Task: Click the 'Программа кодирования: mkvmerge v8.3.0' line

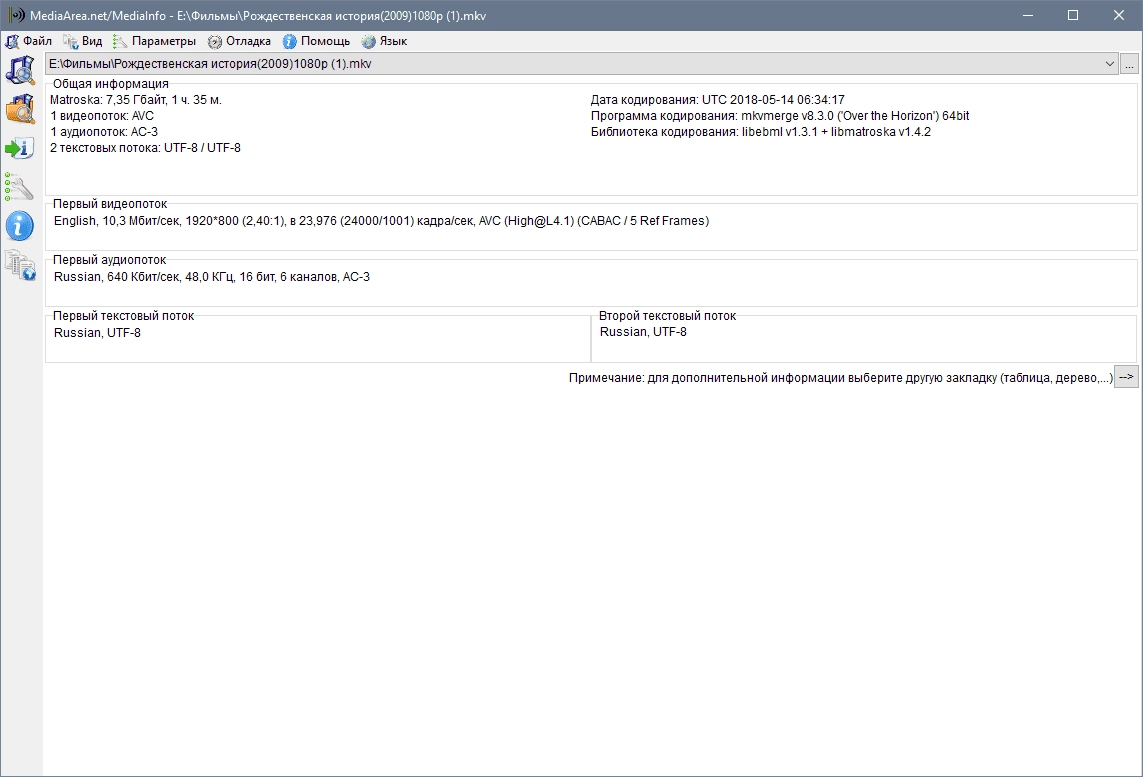Action: tap(780, 116)
